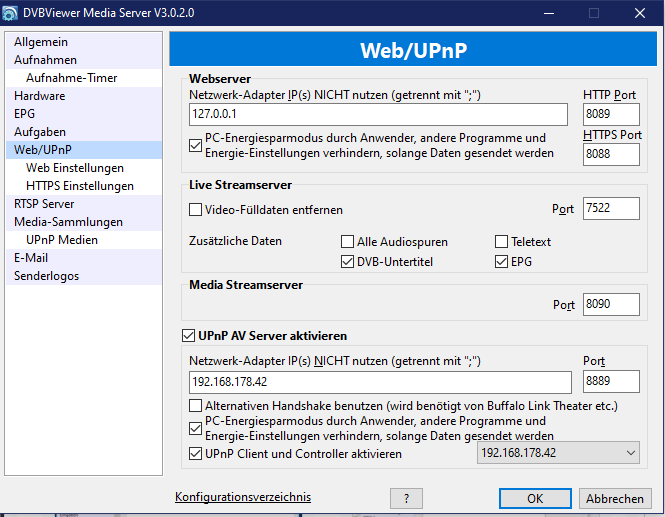Uncheck the EPG additional data checkbox

tap(501, 262)
